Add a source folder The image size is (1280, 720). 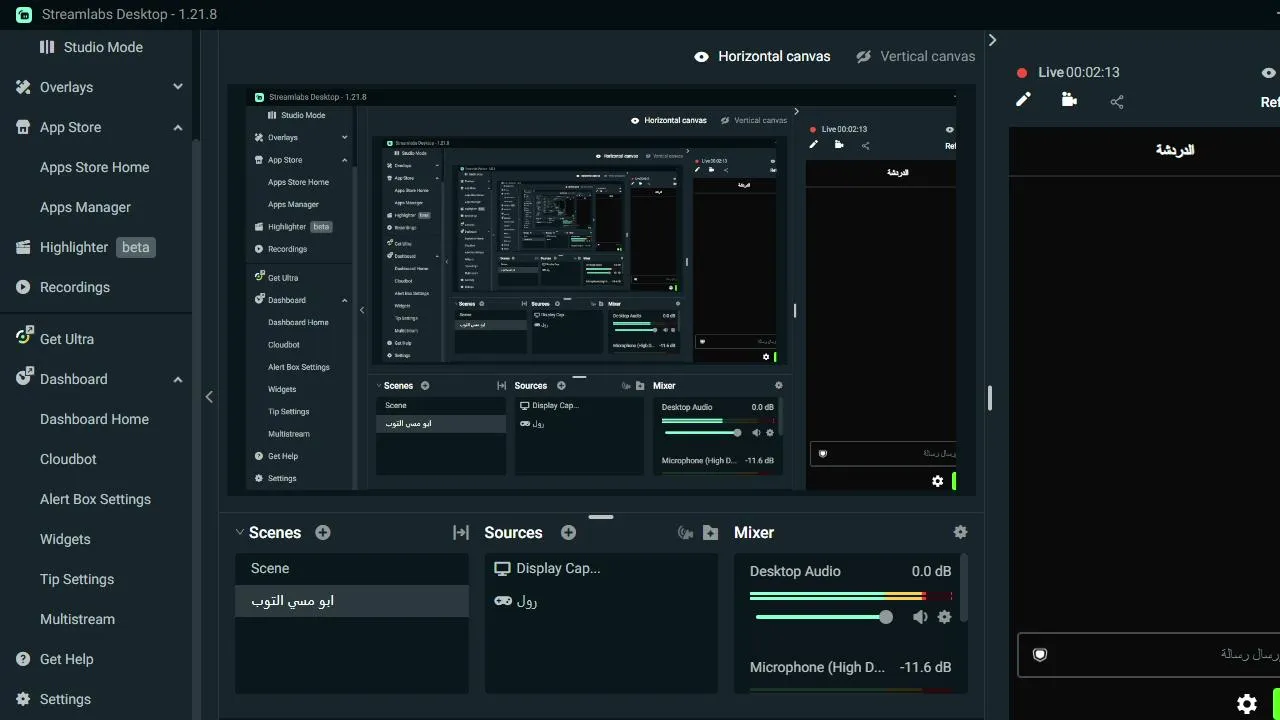click(x=710, y=533)
